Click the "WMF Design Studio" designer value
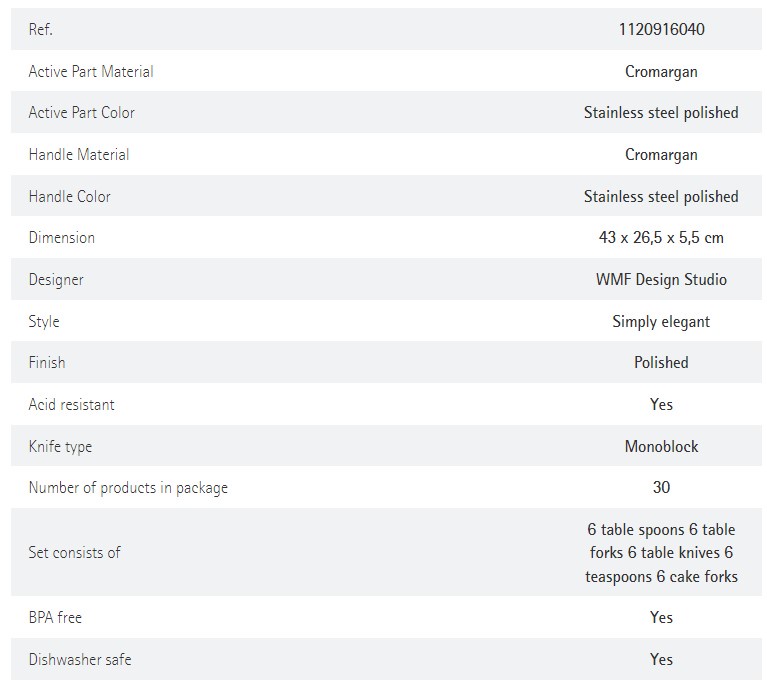This screenshot has height=691, width=767. [661, 280]
